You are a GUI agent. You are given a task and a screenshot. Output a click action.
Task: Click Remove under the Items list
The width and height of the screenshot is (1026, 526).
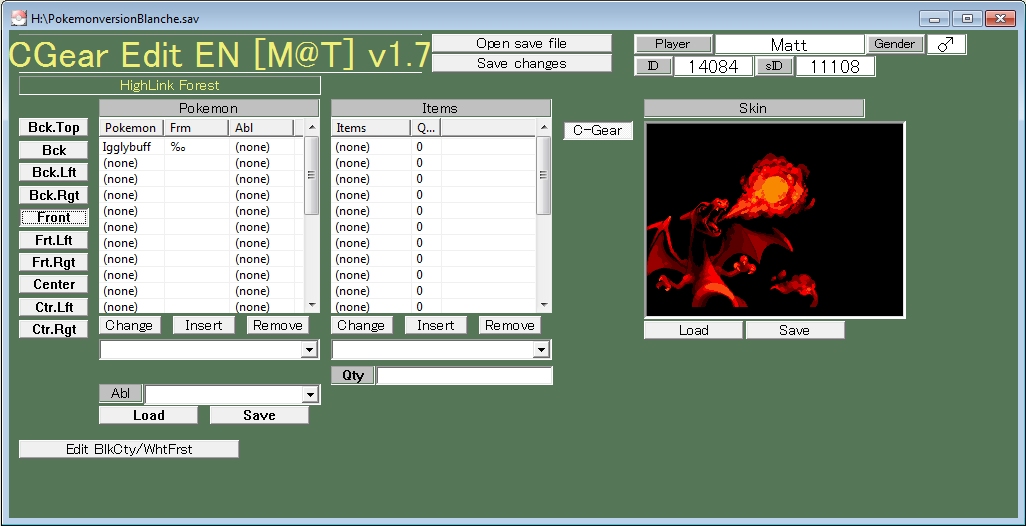pyautogui.click(x=510, y=325)
